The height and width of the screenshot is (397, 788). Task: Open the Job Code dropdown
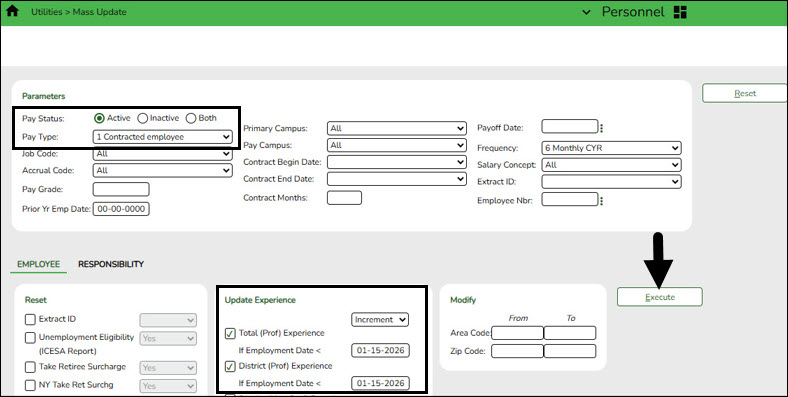click(163, 154)
